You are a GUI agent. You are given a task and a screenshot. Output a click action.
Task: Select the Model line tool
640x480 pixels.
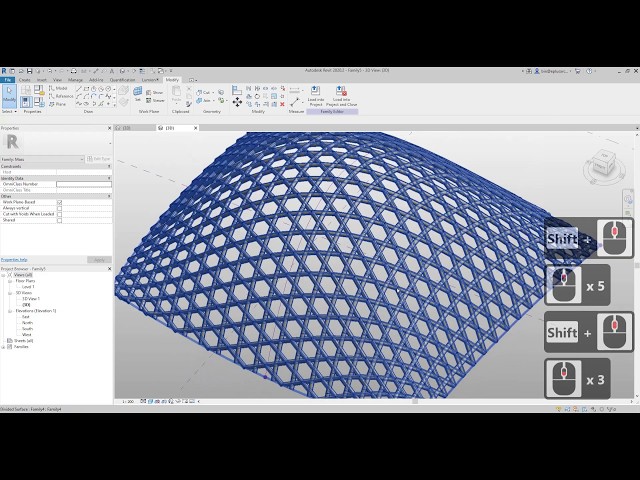pyautogui.click(x=58, y=88)
